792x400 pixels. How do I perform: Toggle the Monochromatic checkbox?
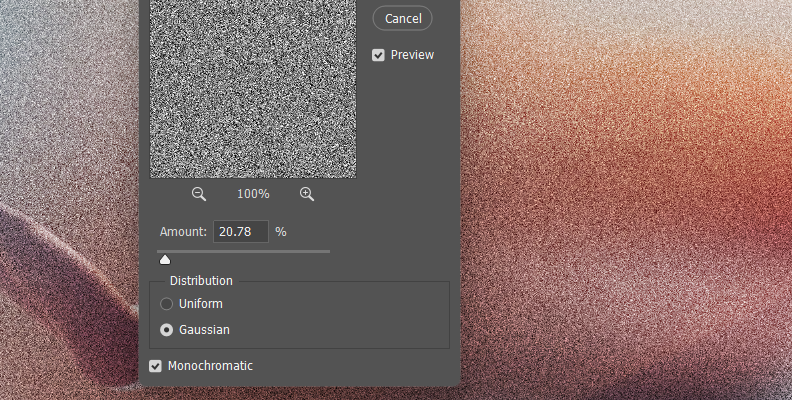[x=155, y=366]
